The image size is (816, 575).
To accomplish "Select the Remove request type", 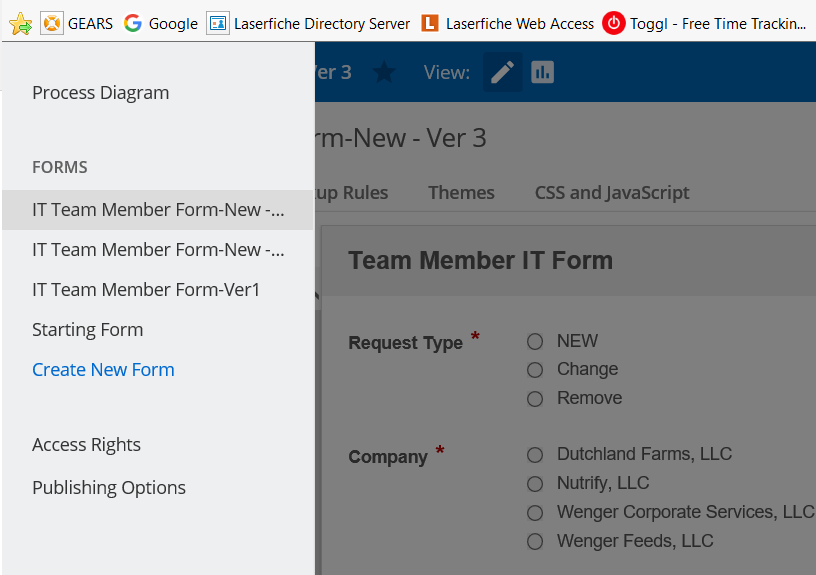I will [535, 399].
